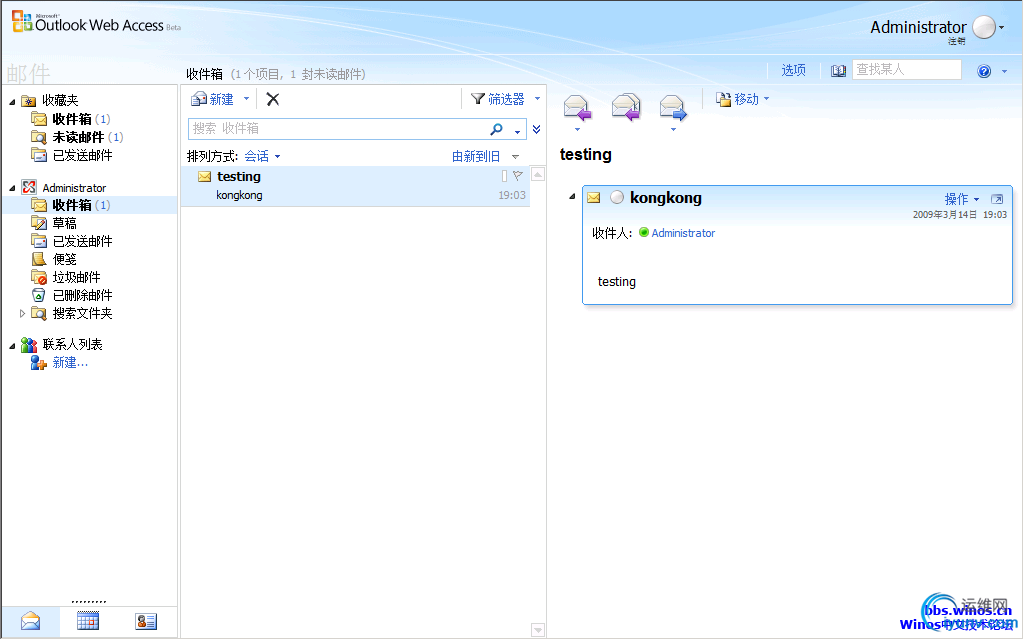Click kongkong's presence status circle

coord(616,197)
